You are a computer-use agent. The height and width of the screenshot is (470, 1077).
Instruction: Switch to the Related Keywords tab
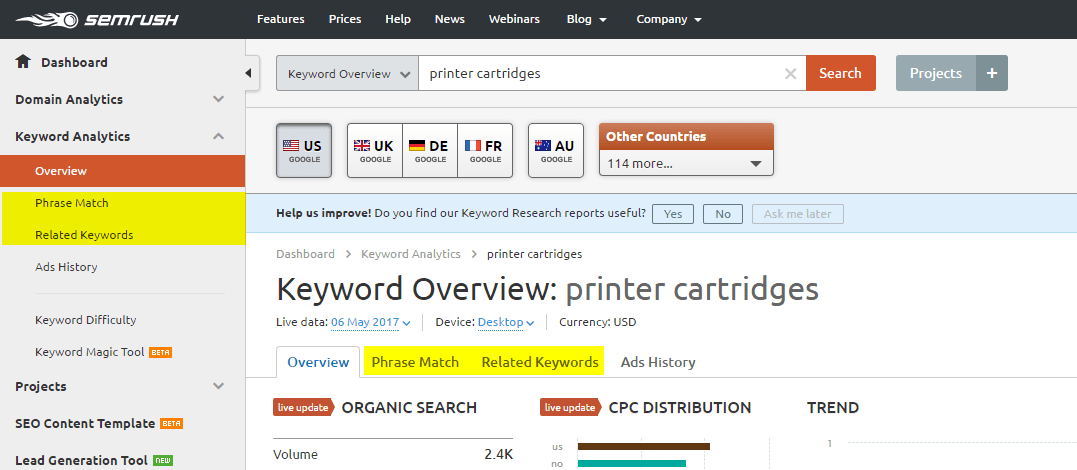(x=540, y=362)
